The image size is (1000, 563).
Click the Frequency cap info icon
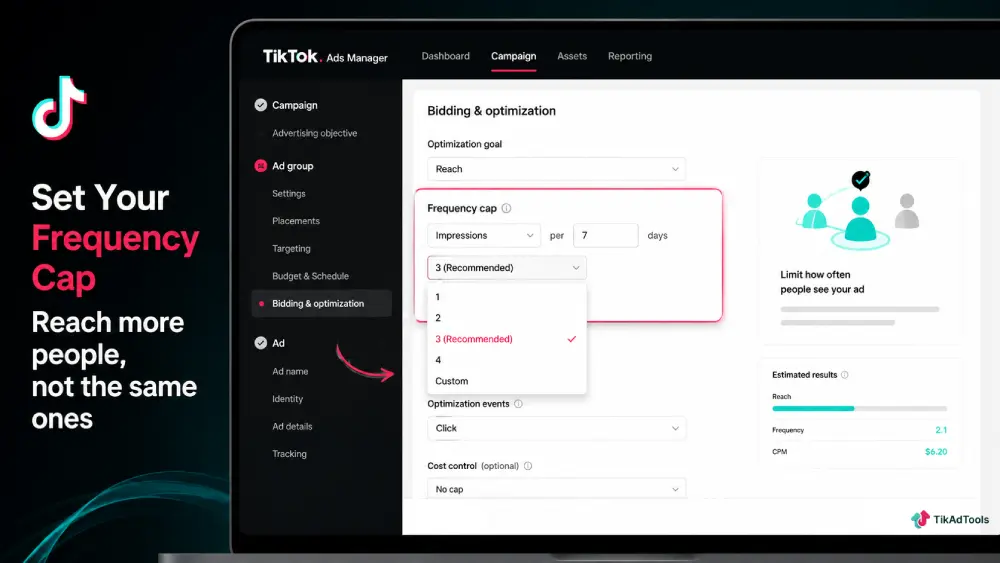[506, 208]
